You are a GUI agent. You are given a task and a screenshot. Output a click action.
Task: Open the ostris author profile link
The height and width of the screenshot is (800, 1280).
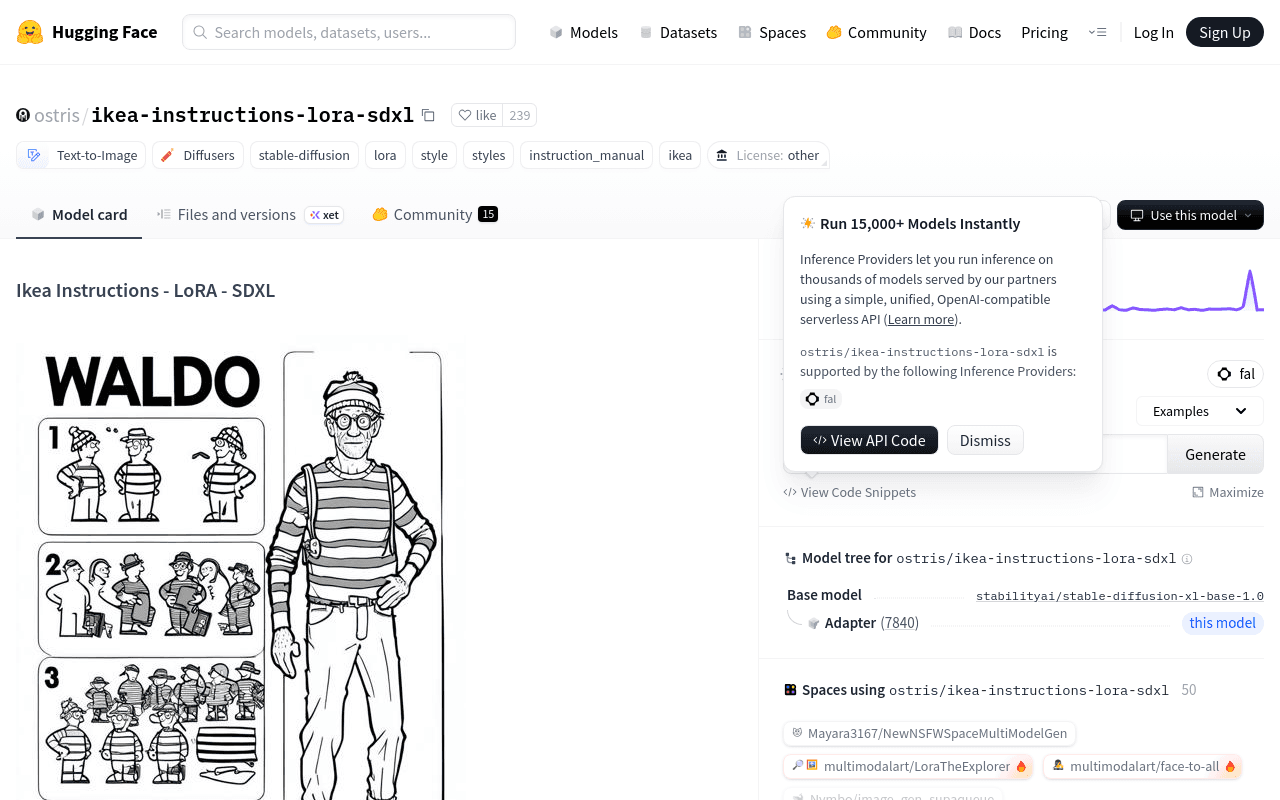coord(57,115)
